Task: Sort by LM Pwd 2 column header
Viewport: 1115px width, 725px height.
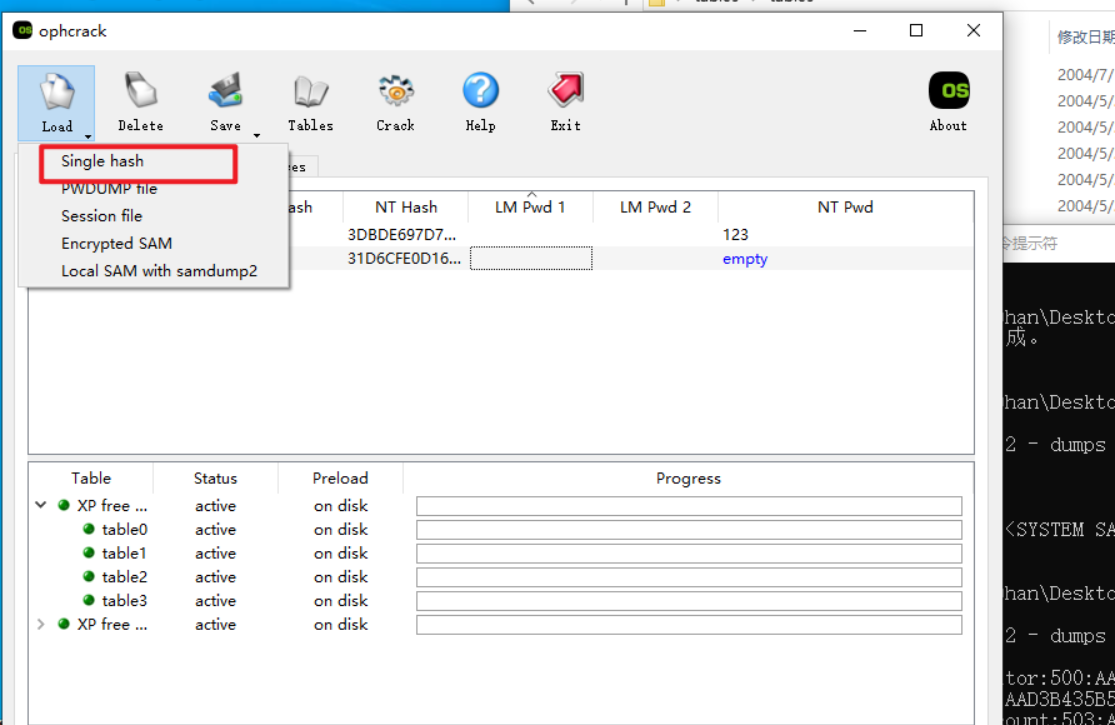Action: (655, 207)
